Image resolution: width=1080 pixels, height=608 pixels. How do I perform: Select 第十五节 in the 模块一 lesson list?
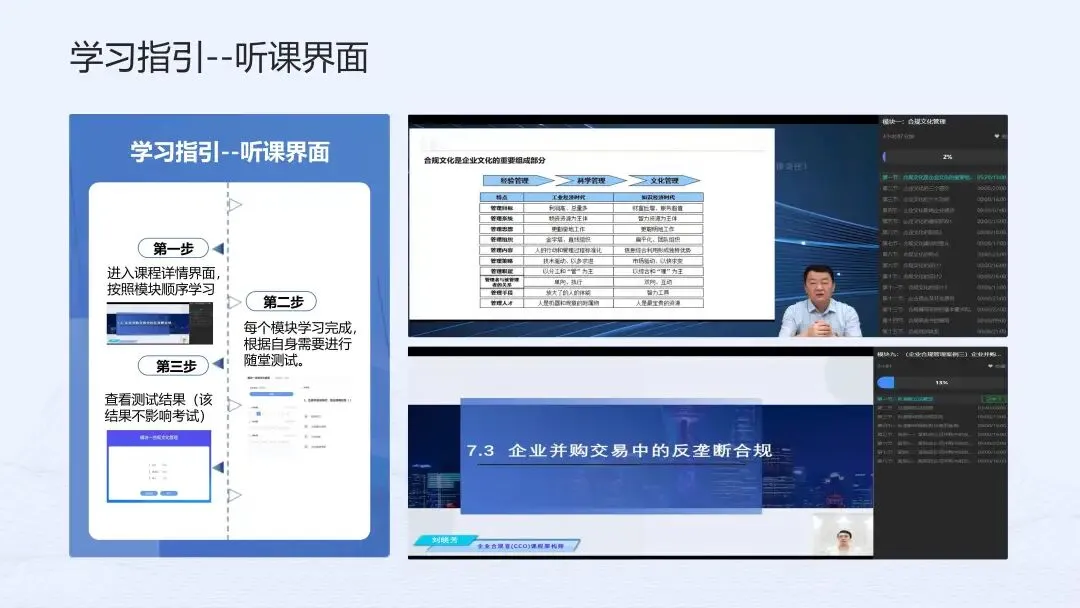944,331
